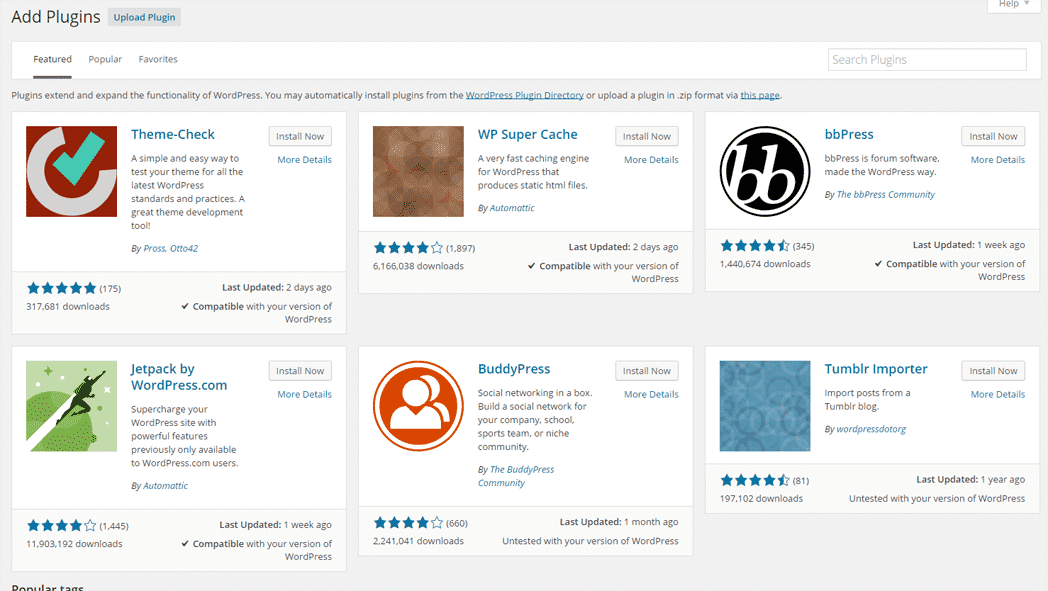Click the '6,166,038 downloads' text

pyautogui.click(x=418, y=266)
